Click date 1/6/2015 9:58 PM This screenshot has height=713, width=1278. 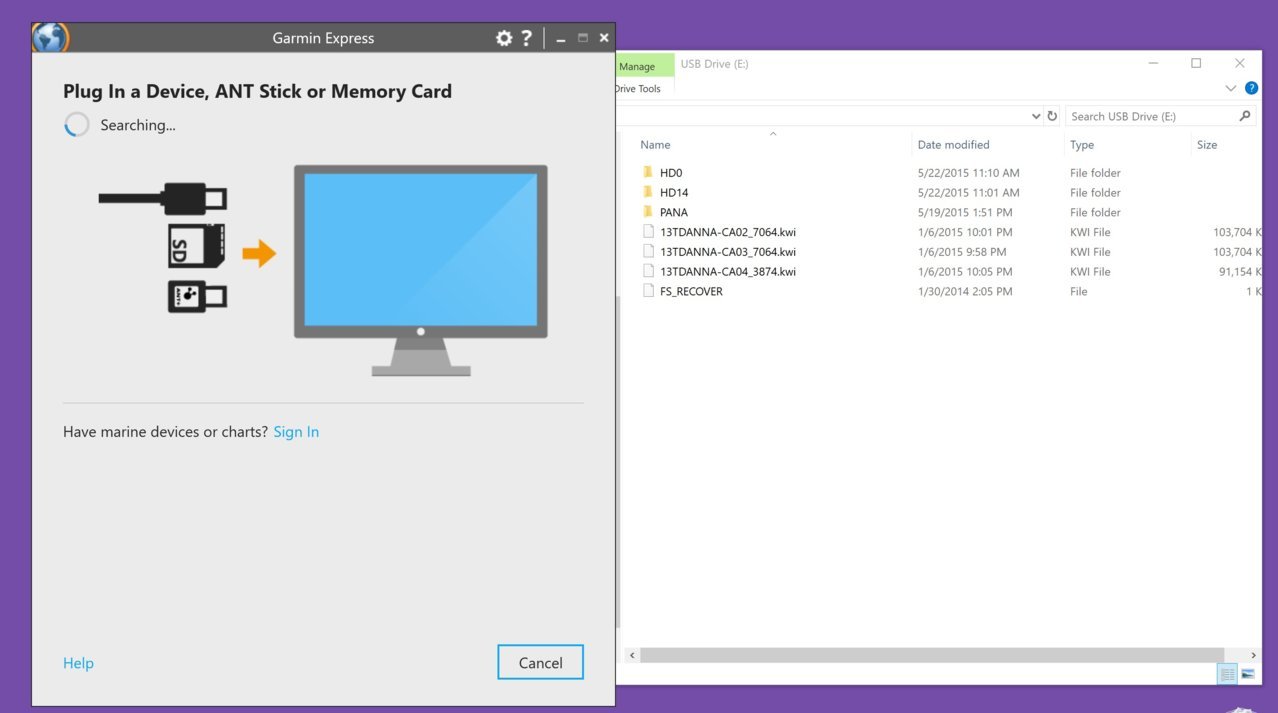click(962, 252)
